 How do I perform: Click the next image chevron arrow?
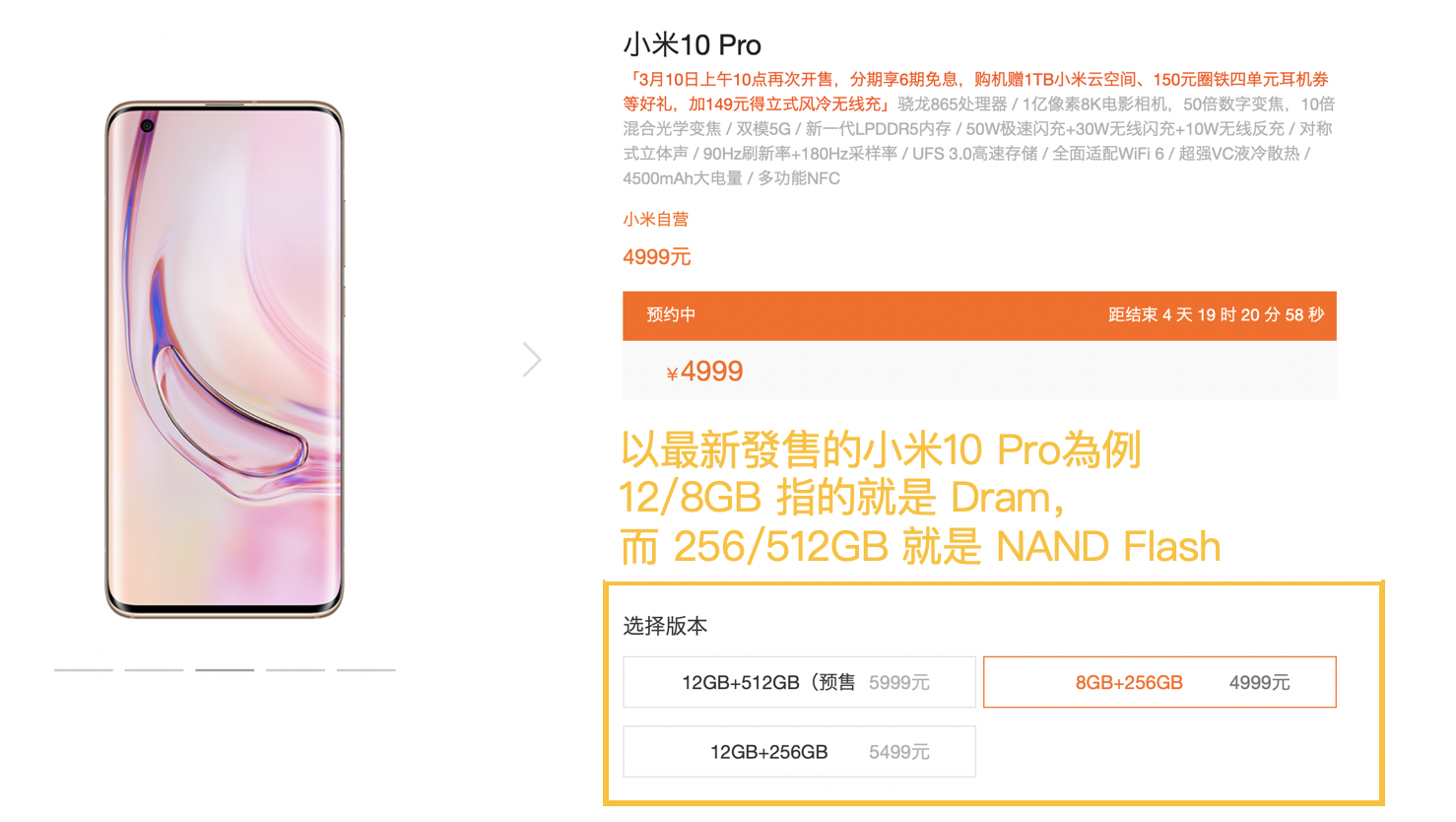coord(532,360)
